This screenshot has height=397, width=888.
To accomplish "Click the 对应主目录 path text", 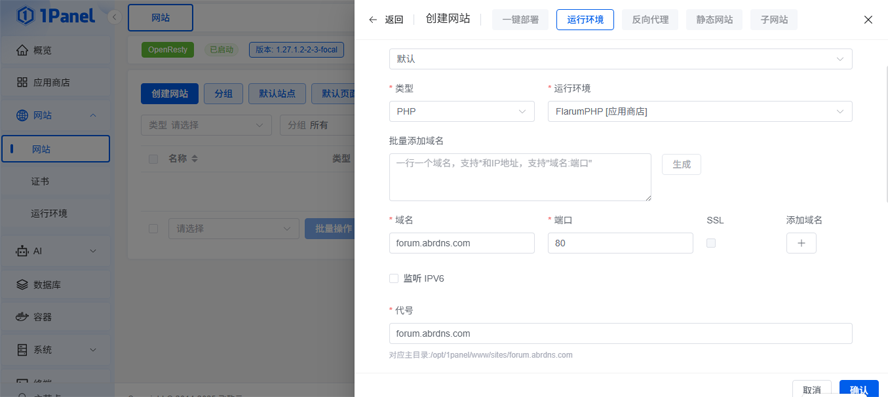I will click(481, 355).
